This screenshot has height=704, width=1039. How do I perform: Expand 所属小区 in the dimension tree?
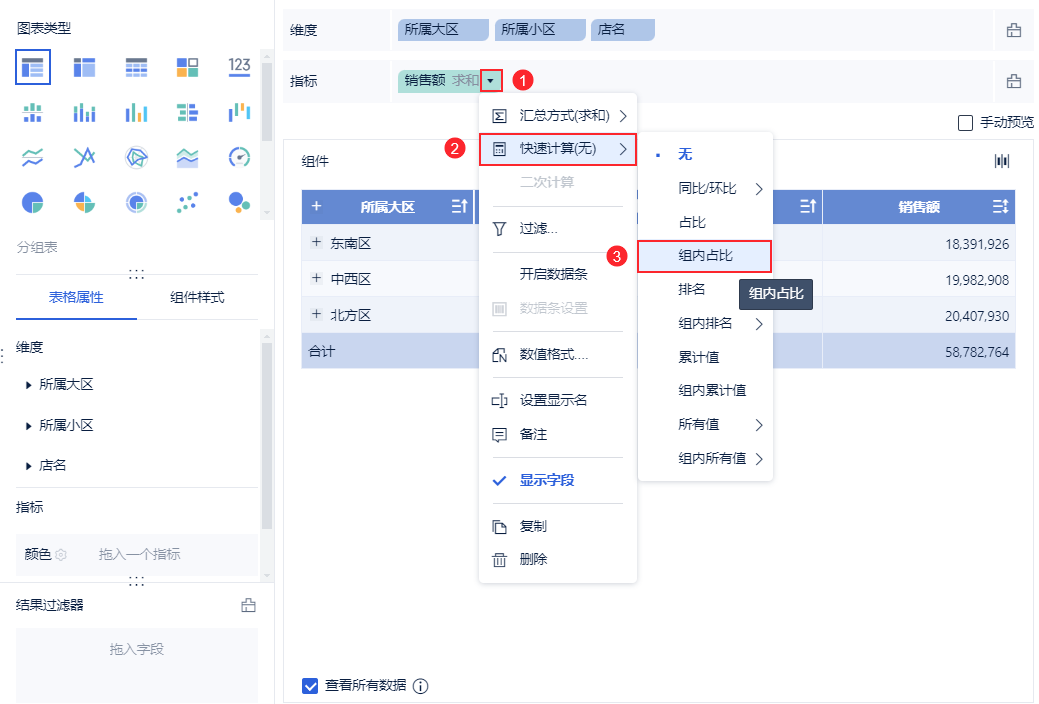pos(29,425)
